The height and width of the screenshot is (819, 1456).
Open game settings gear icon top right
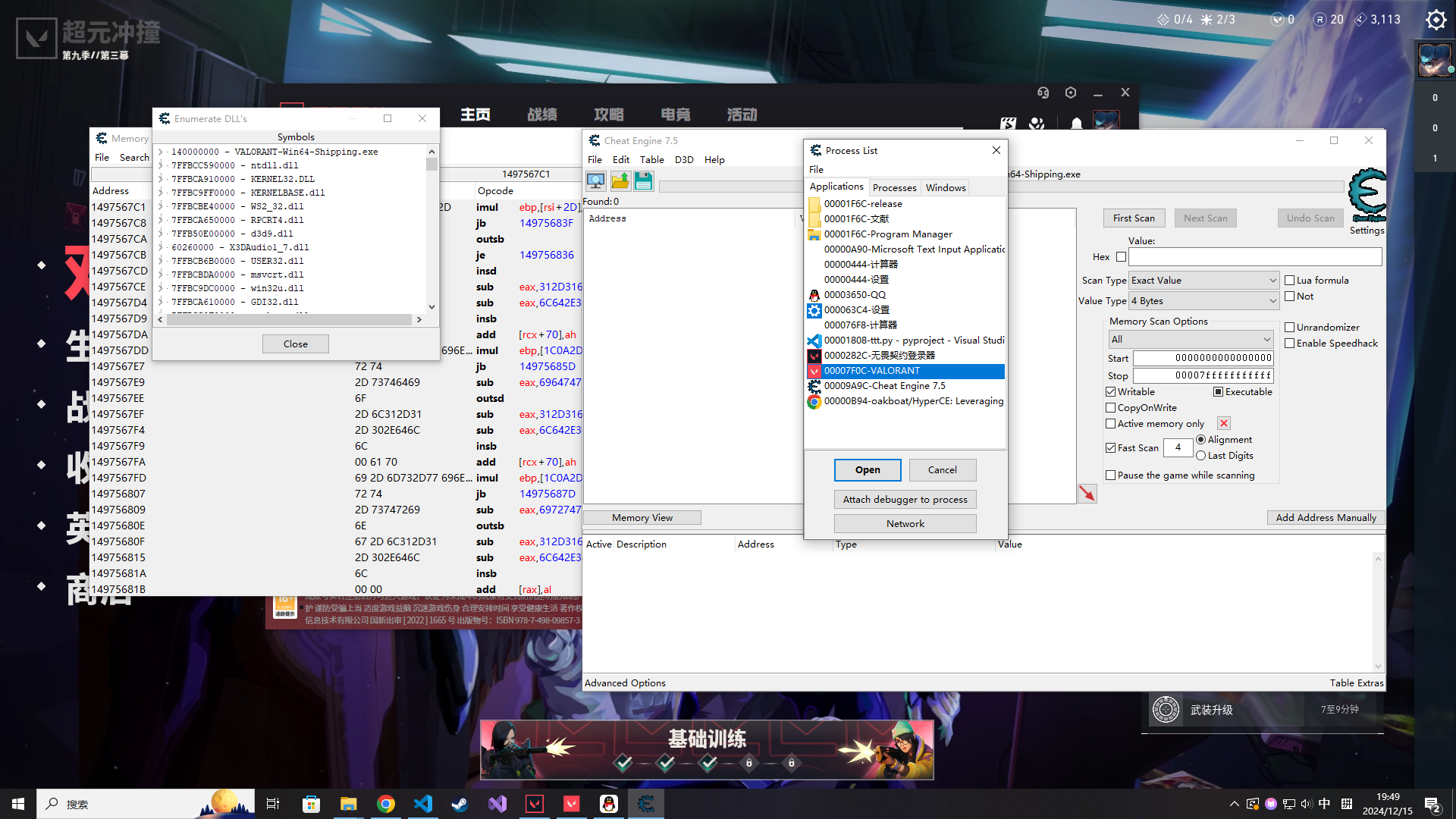[x=1436, y=20]
